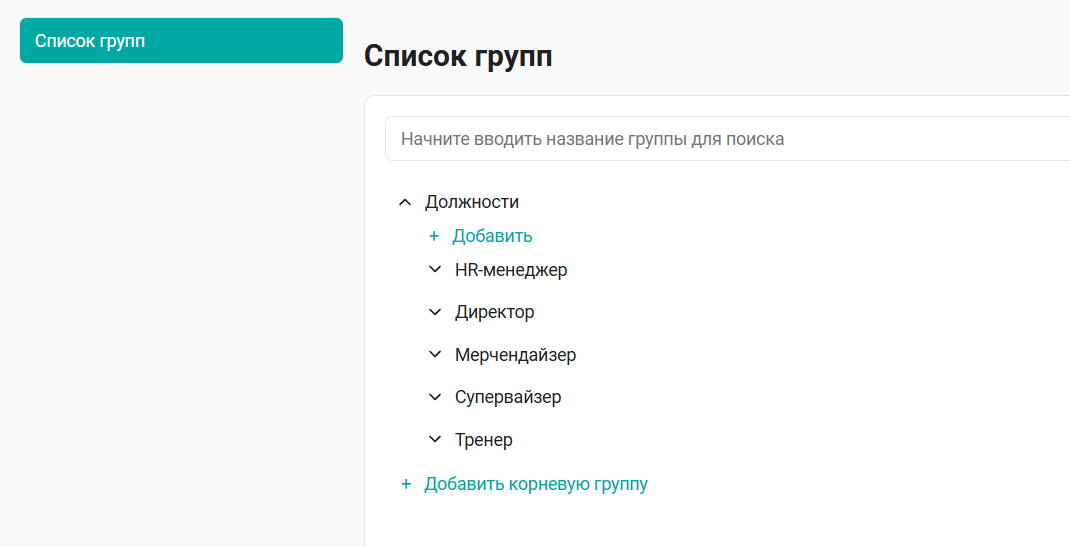Select the Супервайзер group
1070x547 pixels.
(x=508, y=397)
